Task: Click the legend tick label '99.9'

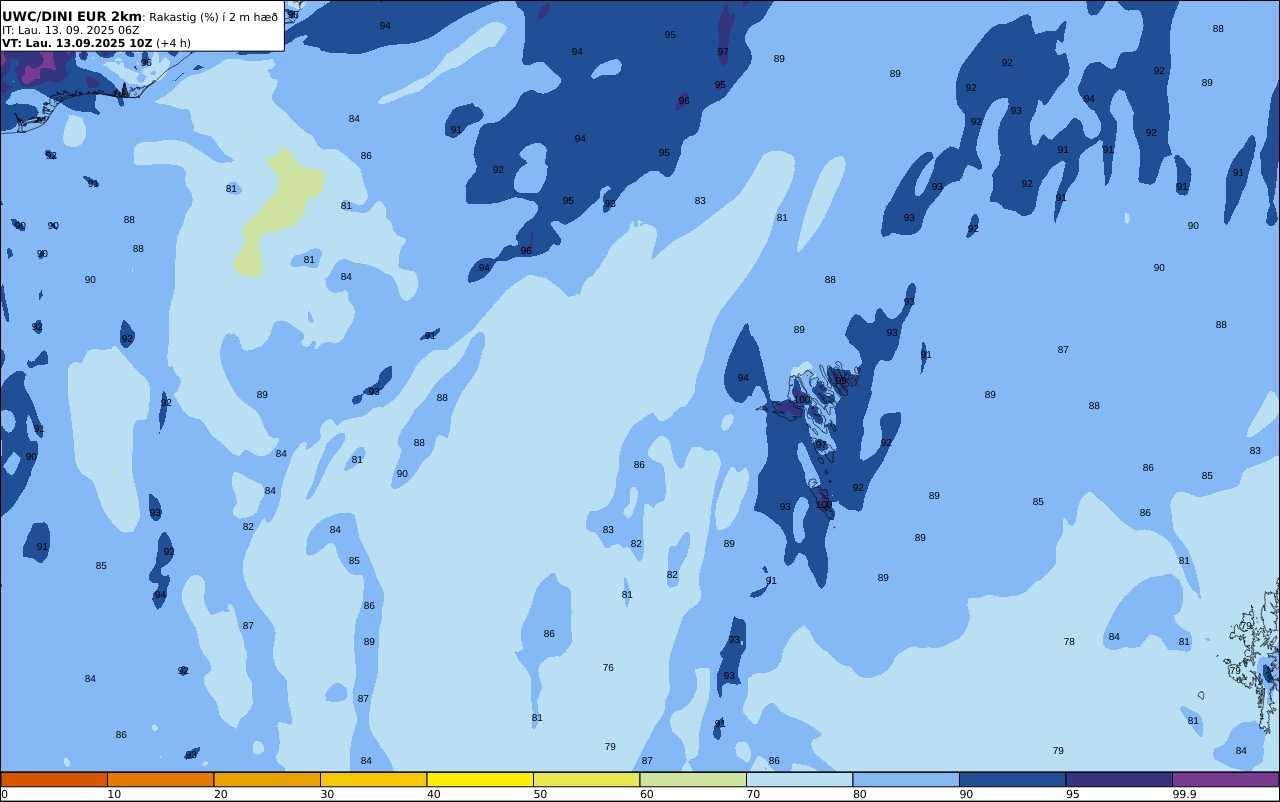Action: coord(1184,794)
